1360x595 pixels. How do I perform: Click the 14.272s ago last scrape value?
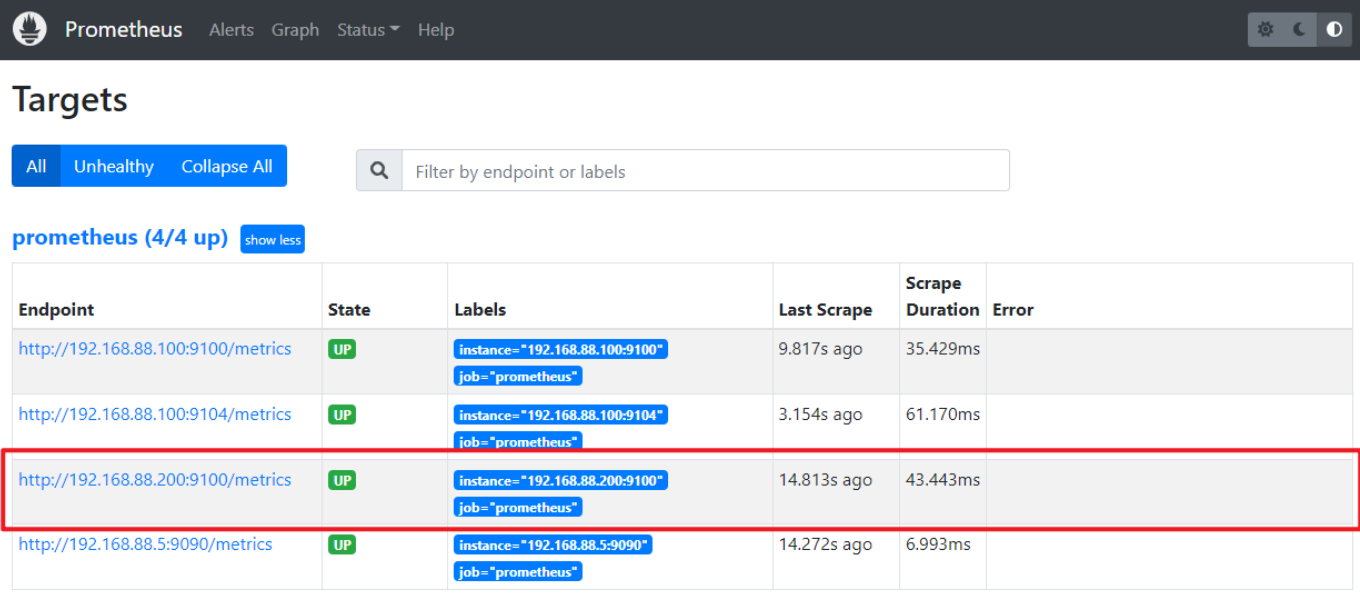(x=825, y=545)
